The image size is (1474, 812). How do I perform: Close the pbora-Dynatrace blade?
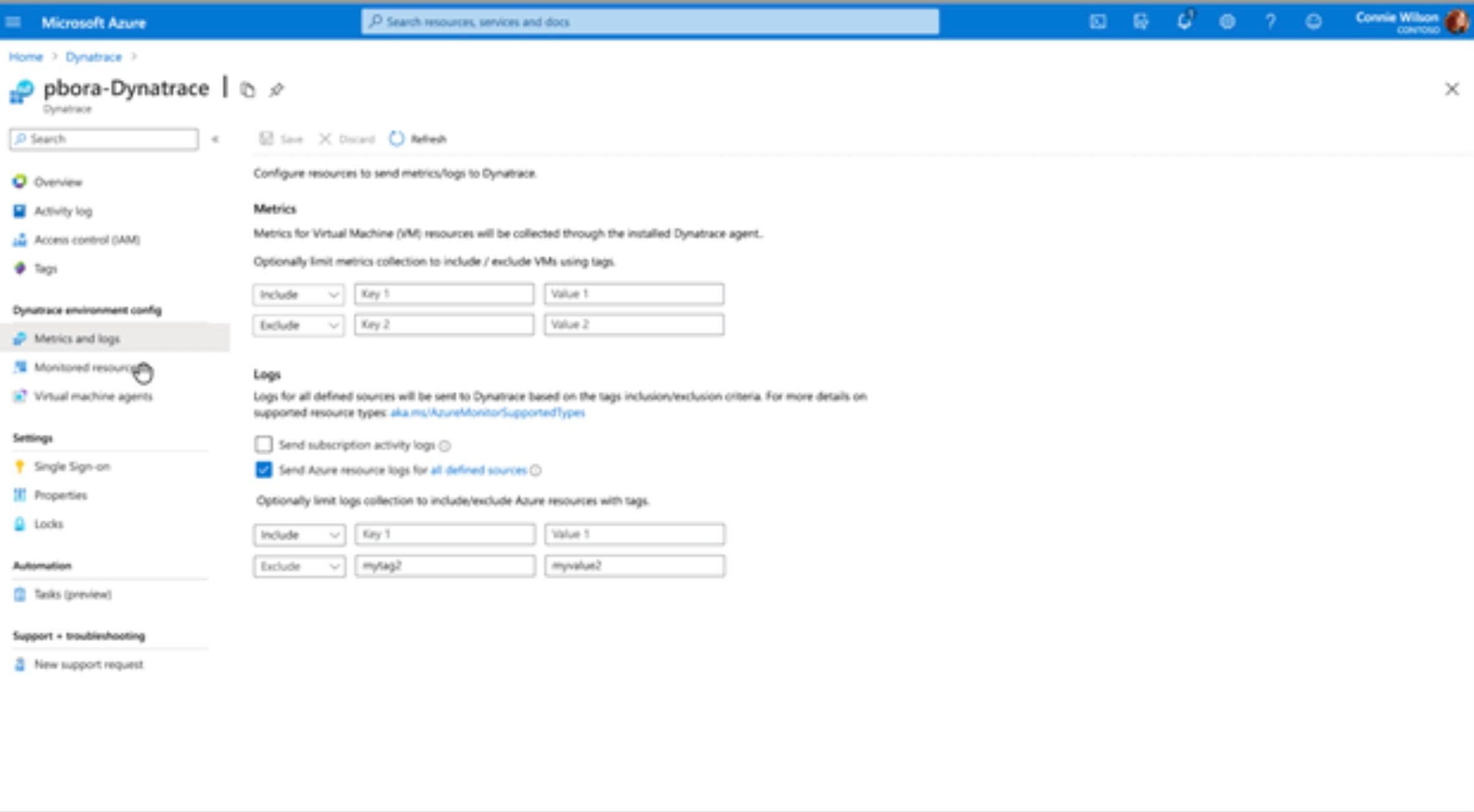[1452, 89]
